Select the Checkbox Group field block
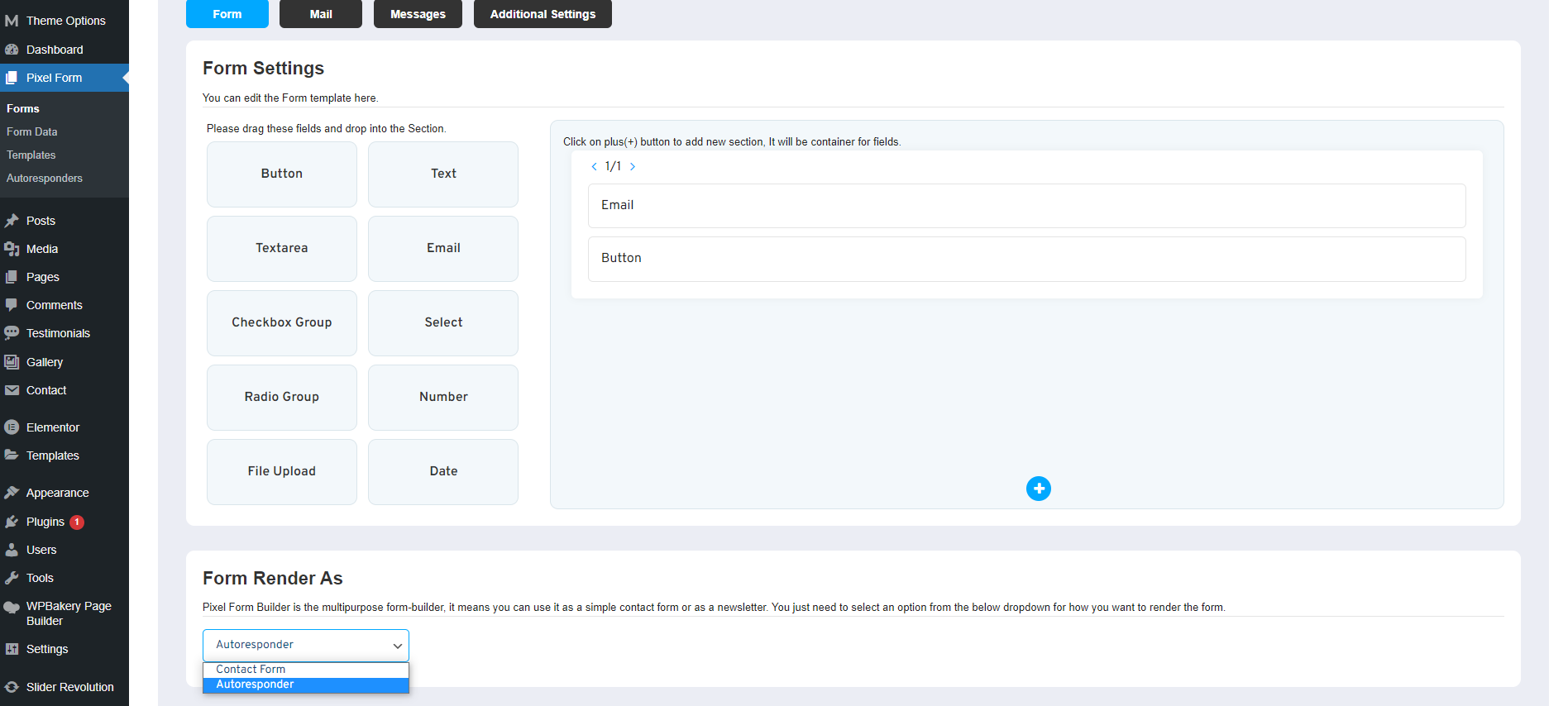Screen dimensions: 1568x706 tap(281, 322)
